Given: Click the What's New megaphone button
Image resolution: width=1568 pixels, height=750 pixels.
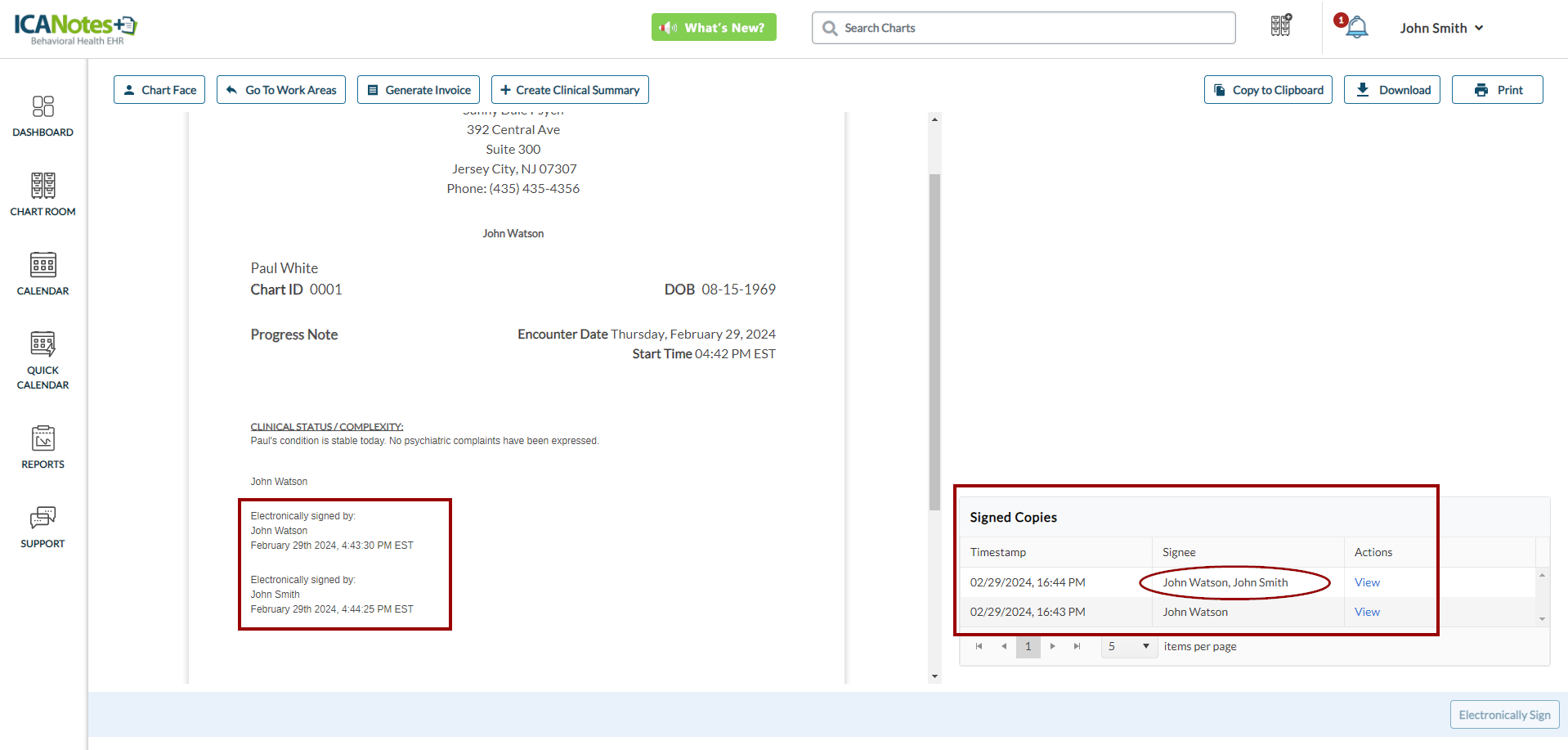Looking at the screenshot, I should (714, 28).
